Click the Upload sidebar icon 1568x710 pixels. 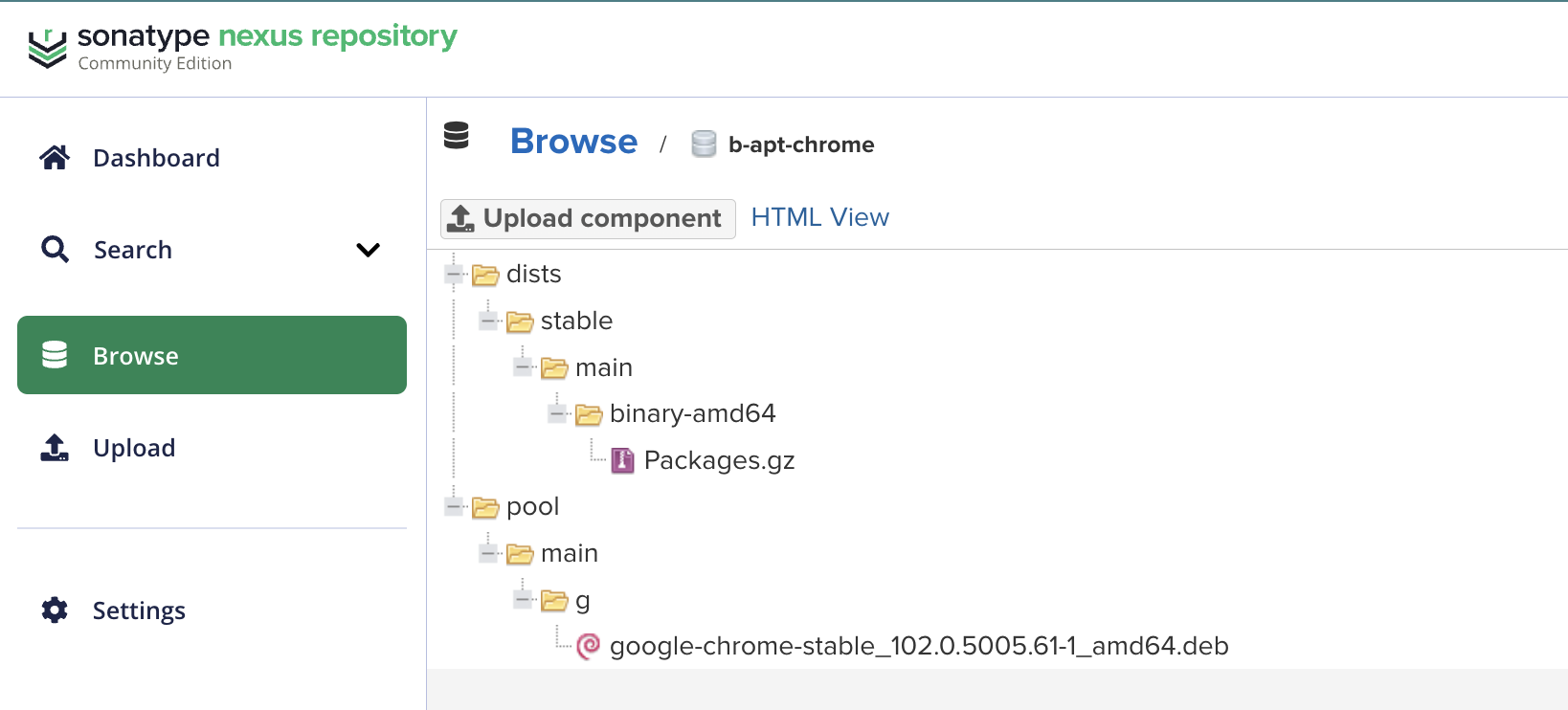pos(55,448)
